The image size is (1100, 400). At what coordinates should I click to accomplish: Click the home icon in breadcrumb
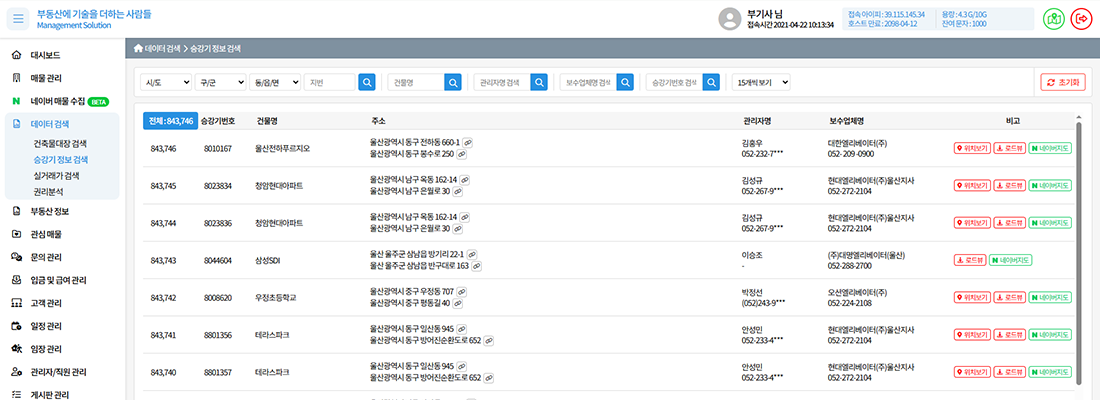138,49
